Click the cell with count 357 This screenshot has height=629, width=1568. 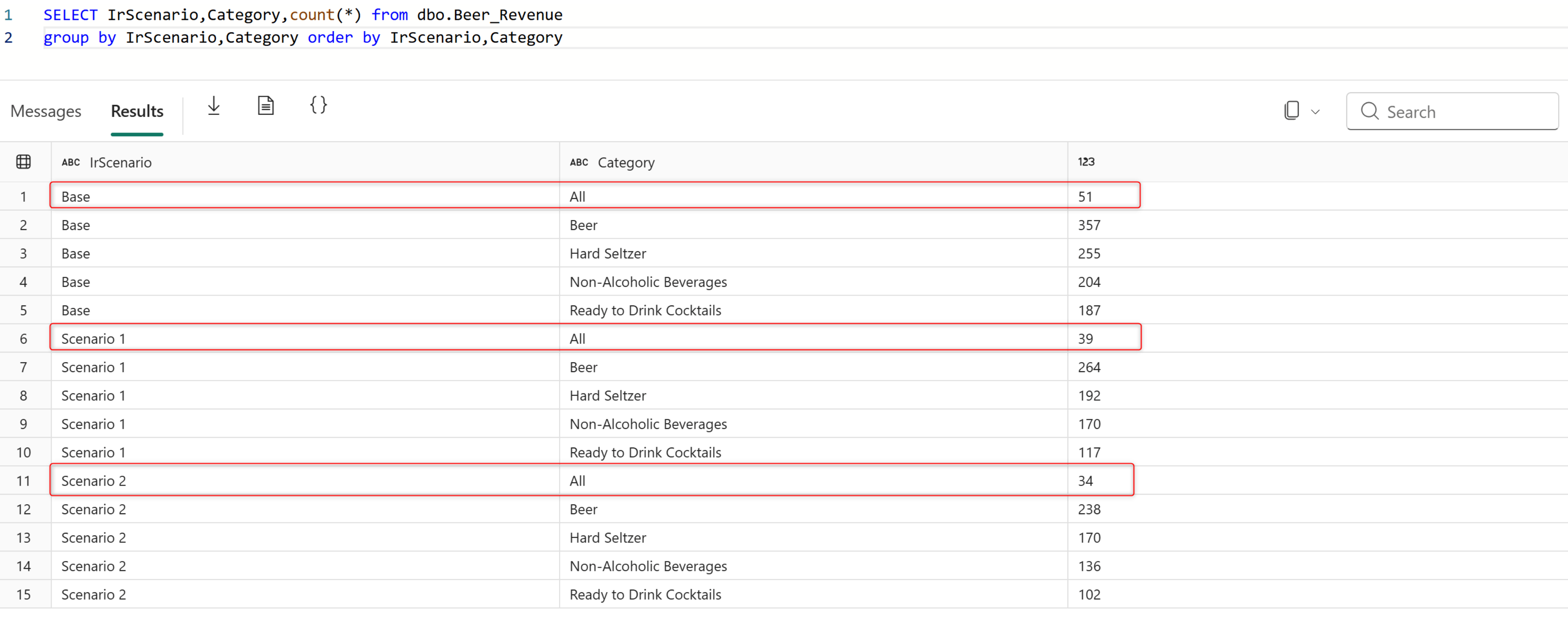[x=1089, y=225]
